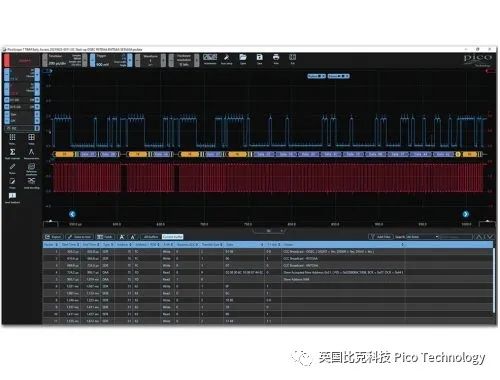Screen dimensions: 500x380
Task: Open channel B settings panel
Action: [21, 89]
